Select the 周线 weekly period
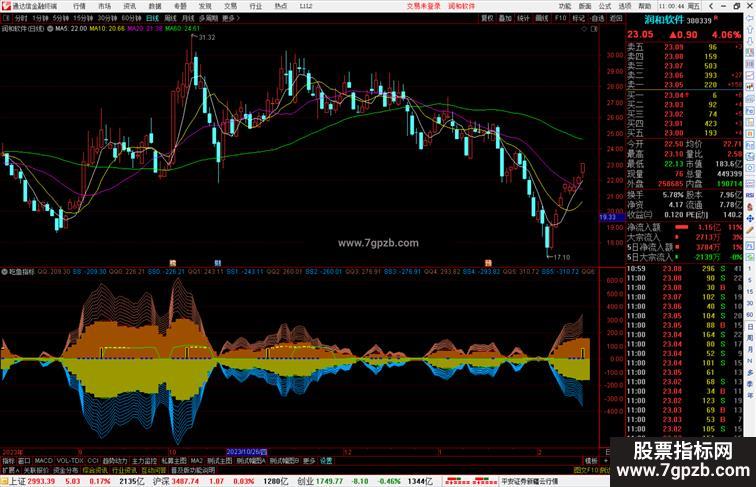 171,18
